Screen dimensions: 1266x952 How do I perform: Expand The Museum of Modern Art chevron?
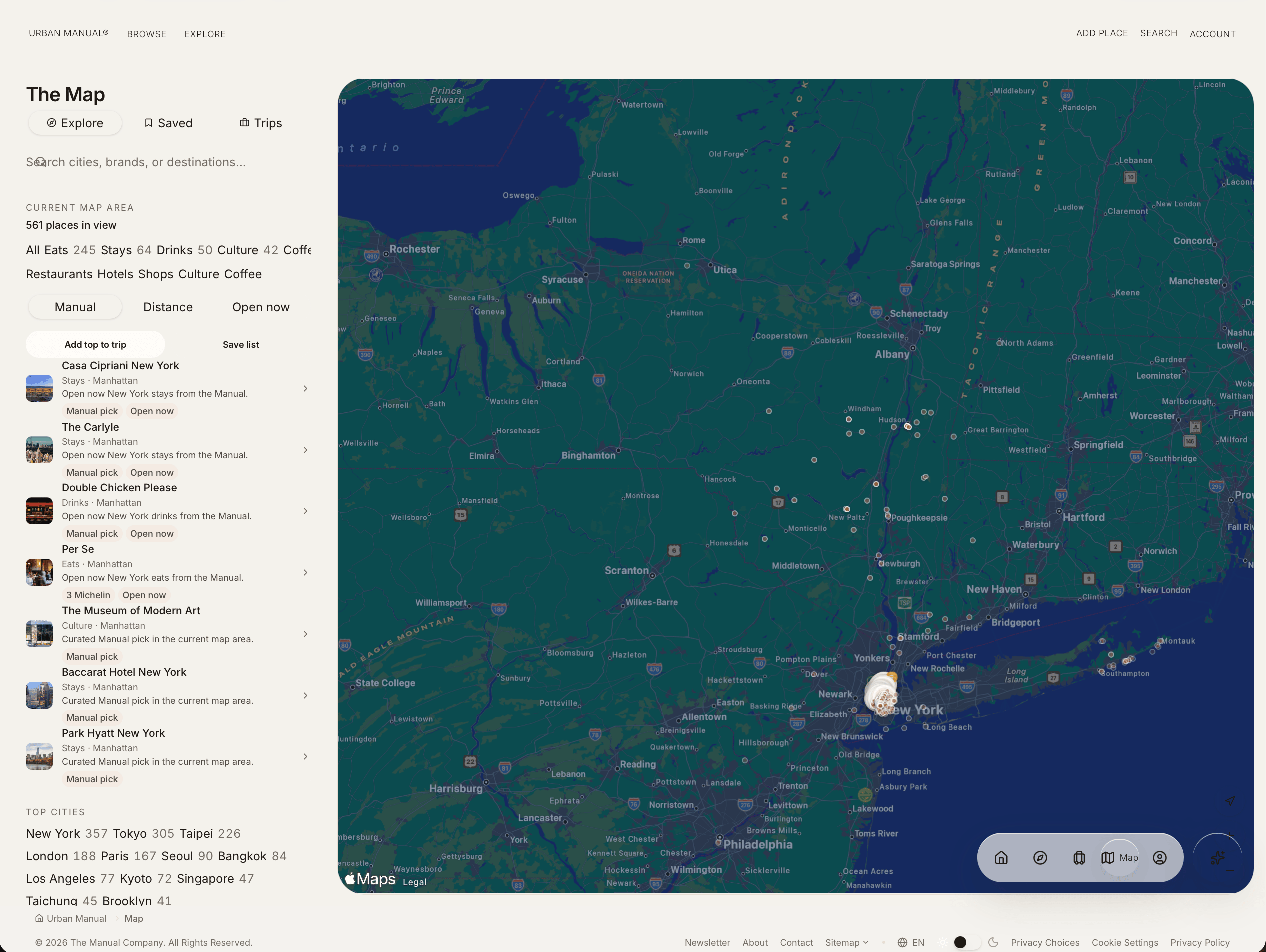click(305, 634)
